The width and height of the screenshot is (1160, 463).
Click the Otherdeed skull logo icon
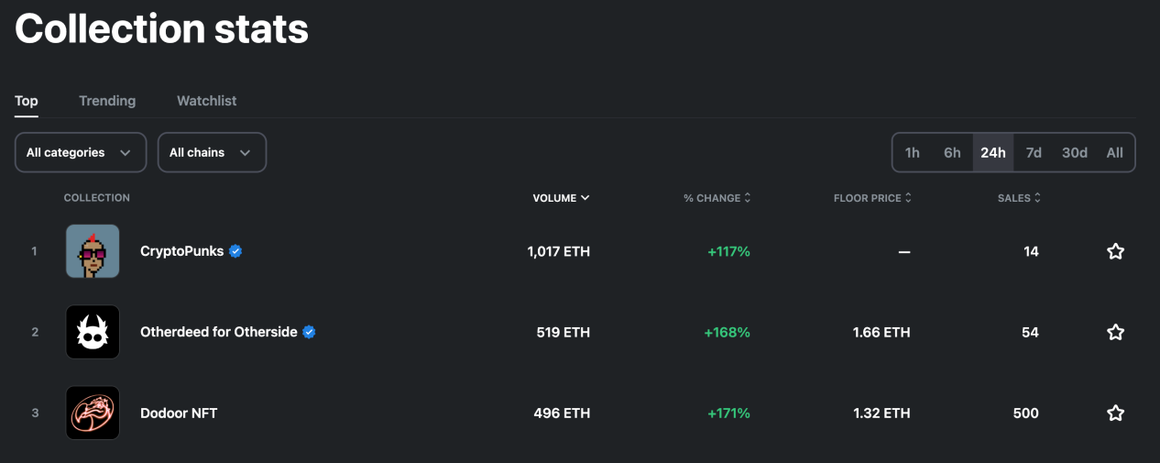click(x=92, y=332)
